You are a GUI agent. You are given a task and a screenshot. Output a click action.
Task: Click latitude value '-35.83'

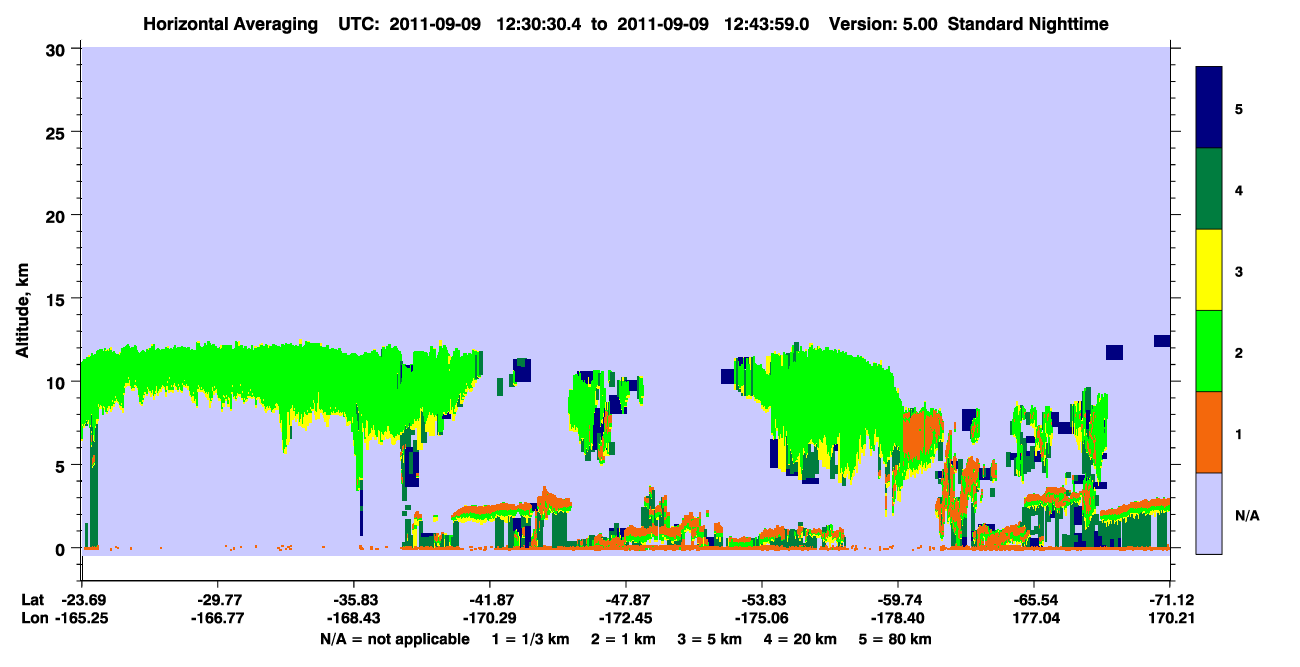(353, 600)
